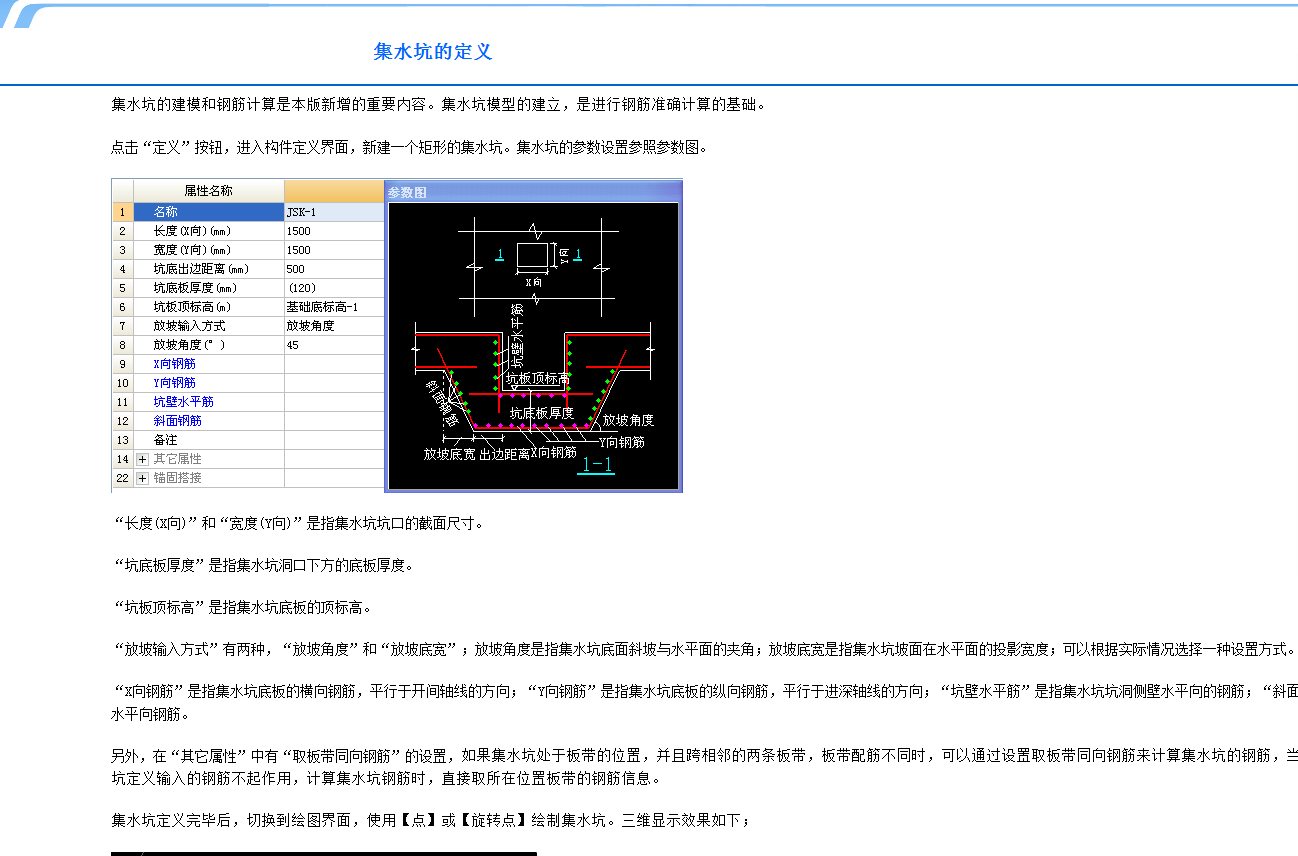Click the JSK-1 name value cell
The image size is (1298, 856).
(x=334, y=212)
